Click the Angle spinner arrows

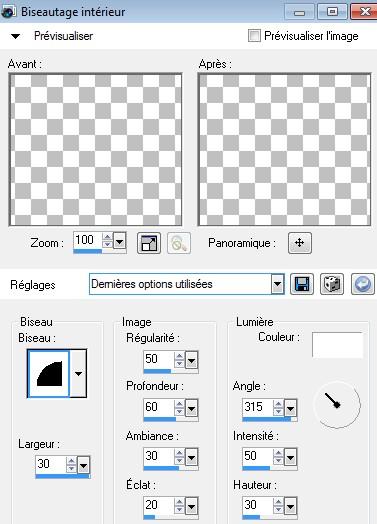coord(278,408)
